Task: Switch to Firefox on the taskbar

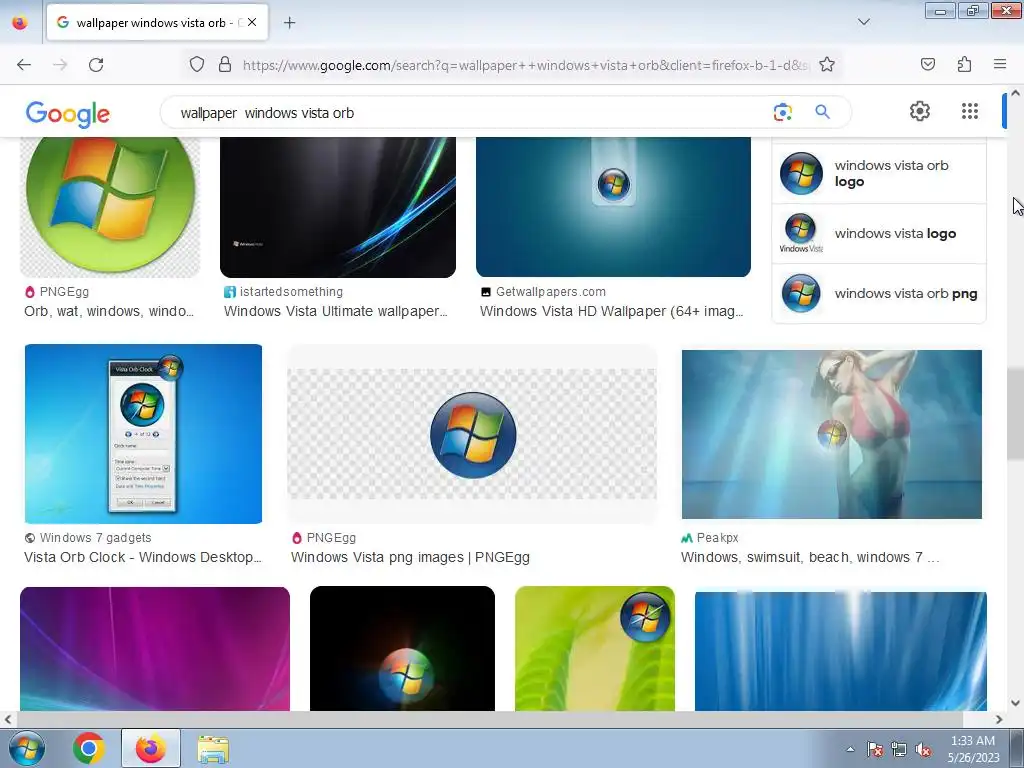Action: (150, 748)
